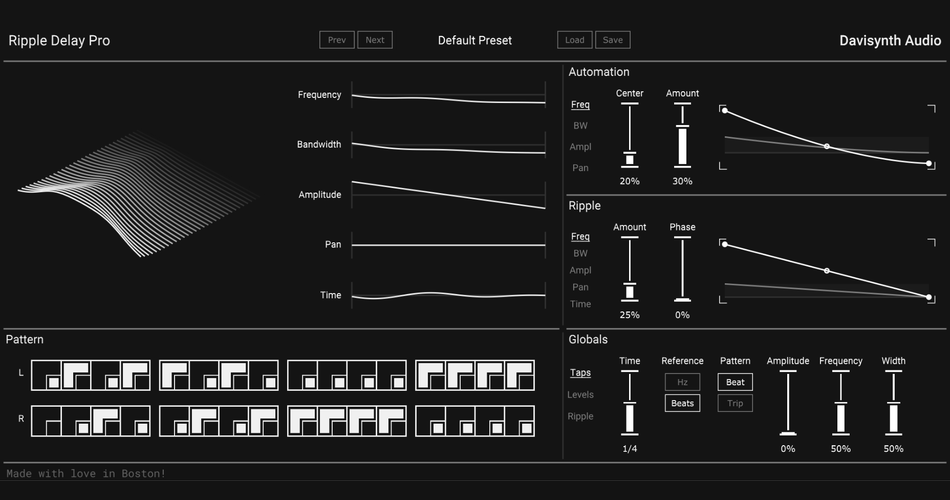Toggle the Trip pattern option
The height and width of the screenshot is (500, 950).
point(735,403)
